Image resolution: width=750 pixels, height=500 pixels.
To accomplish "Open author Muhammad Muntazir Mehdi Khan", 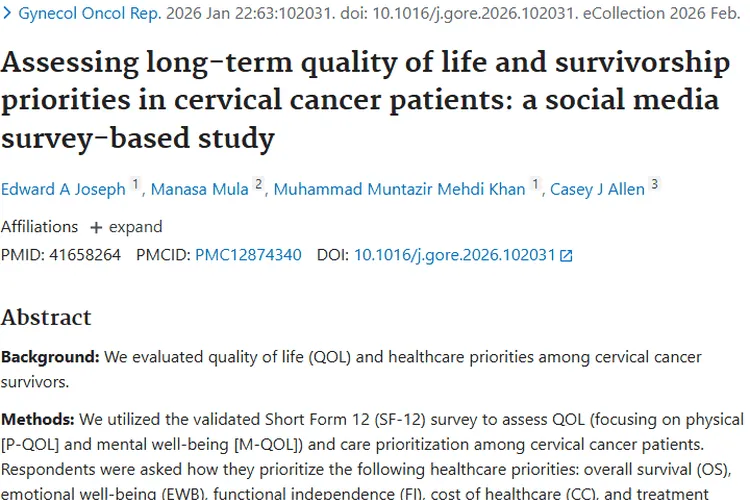I will pyautogui.click(x=399, y=189).
